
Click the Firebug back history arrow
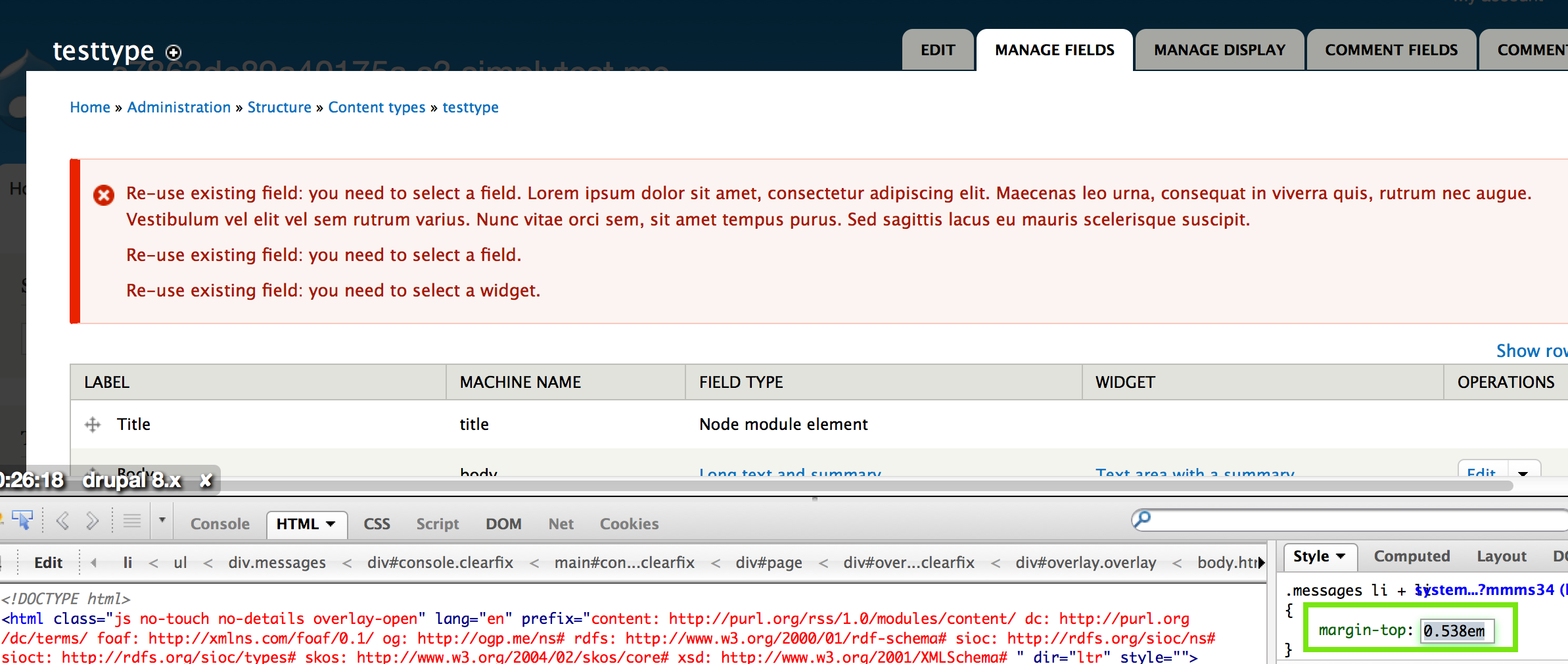point(62,522)
